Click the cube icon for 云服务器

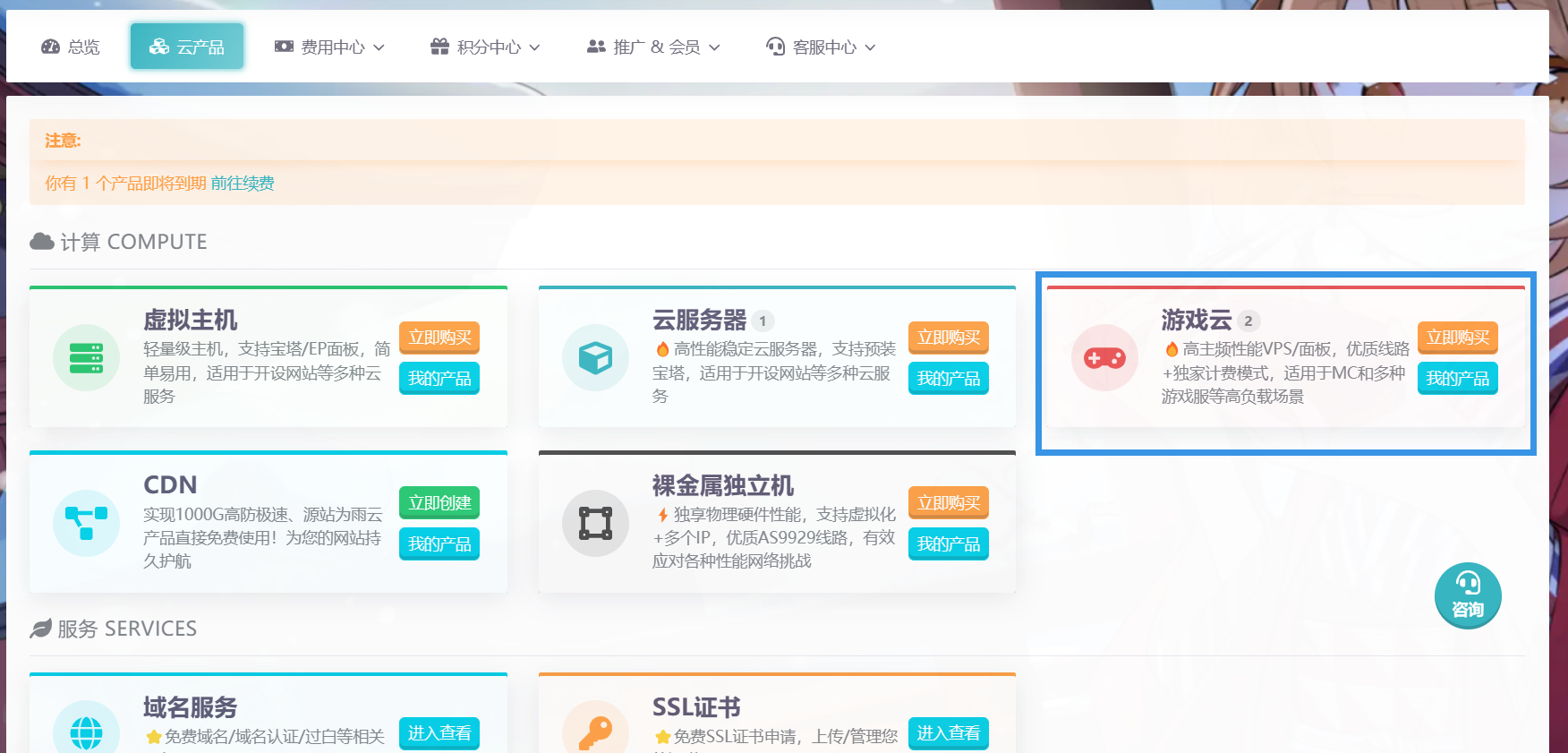coord(595,358)
